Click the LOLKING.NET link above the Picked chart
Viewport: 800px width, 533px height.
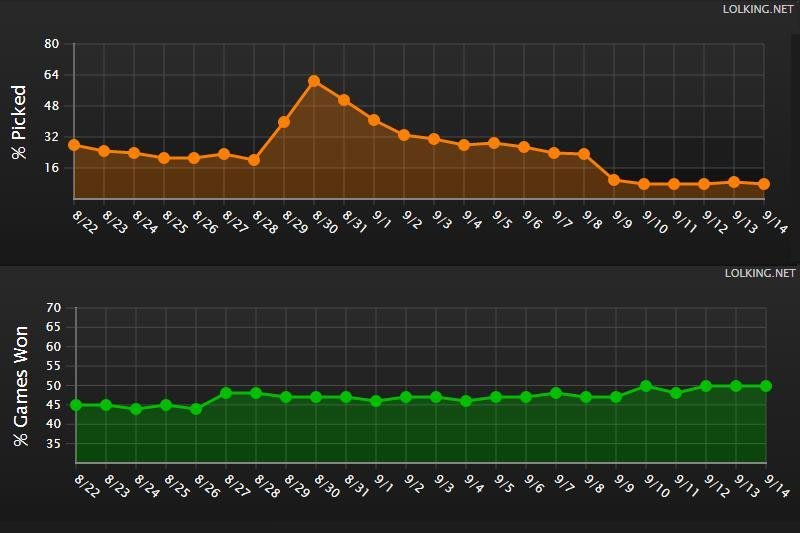coord(759,9)
